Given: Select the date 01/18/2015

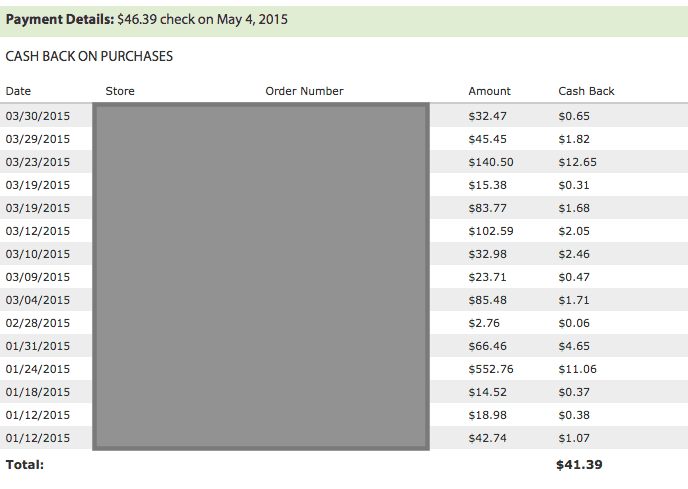Looking at the screenshot, I should (x=38, y=392).
